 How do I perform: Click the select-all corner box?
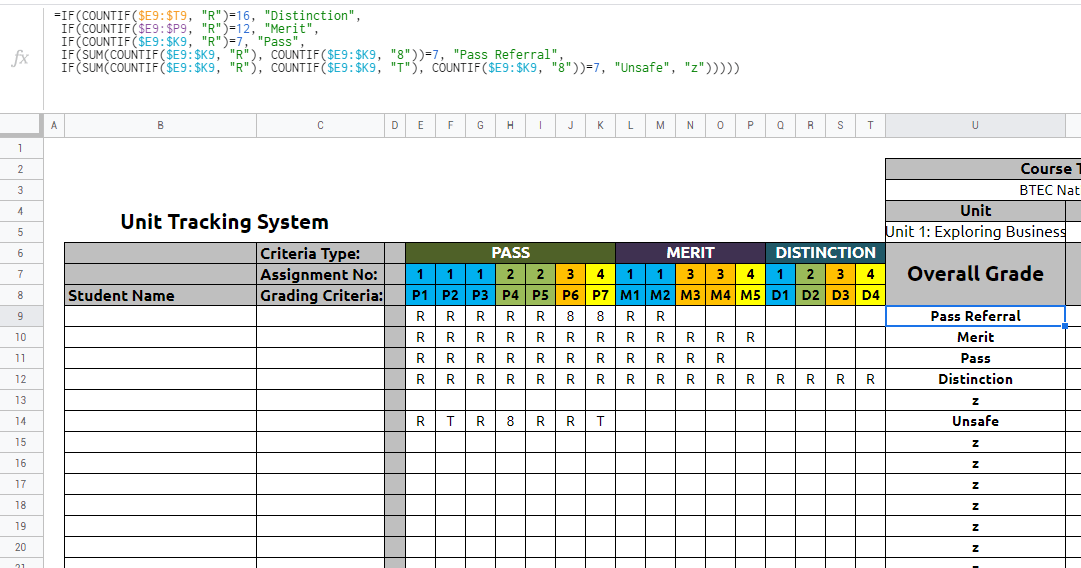coord(21,125)
